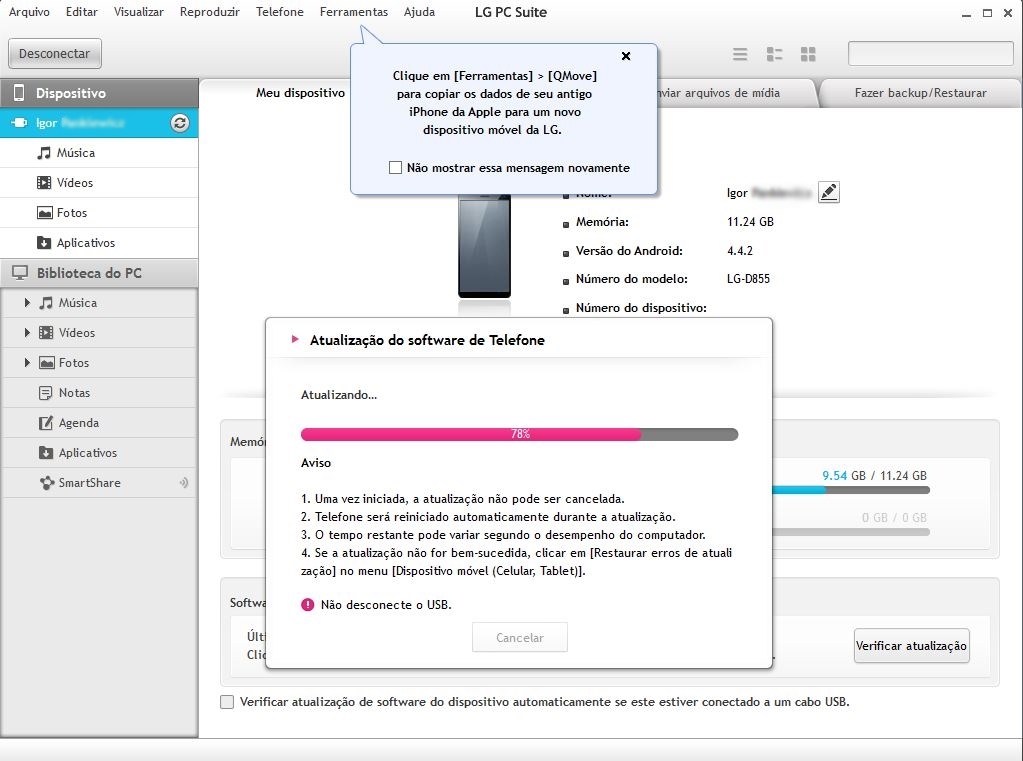Open the Reproduzir menu
The image size is (1023, 761).
click(x=209, y=12)
